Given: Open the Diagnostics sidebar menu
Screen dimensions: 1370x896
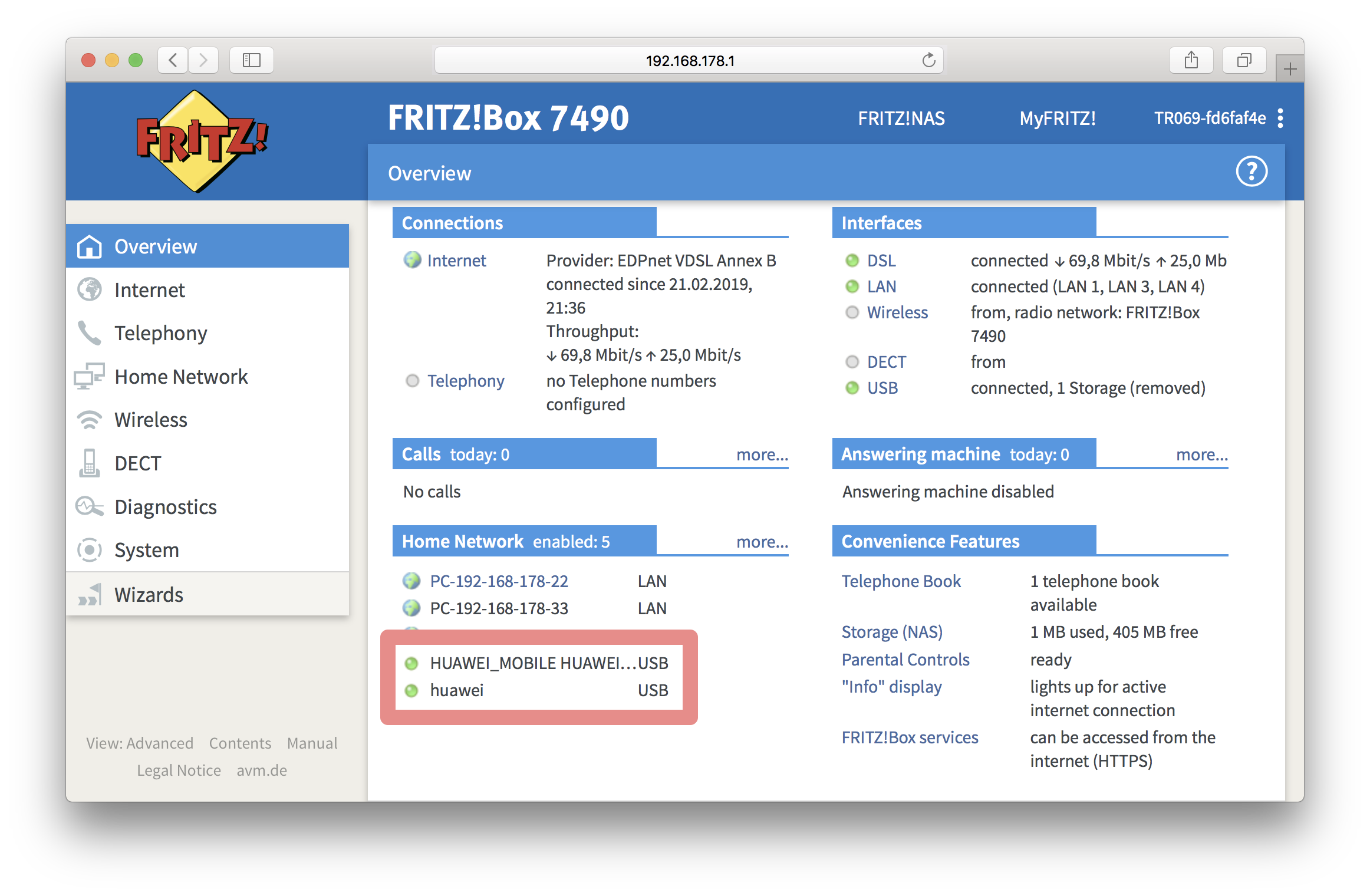Looking at the screenshot, I should [x=208, y=506].
